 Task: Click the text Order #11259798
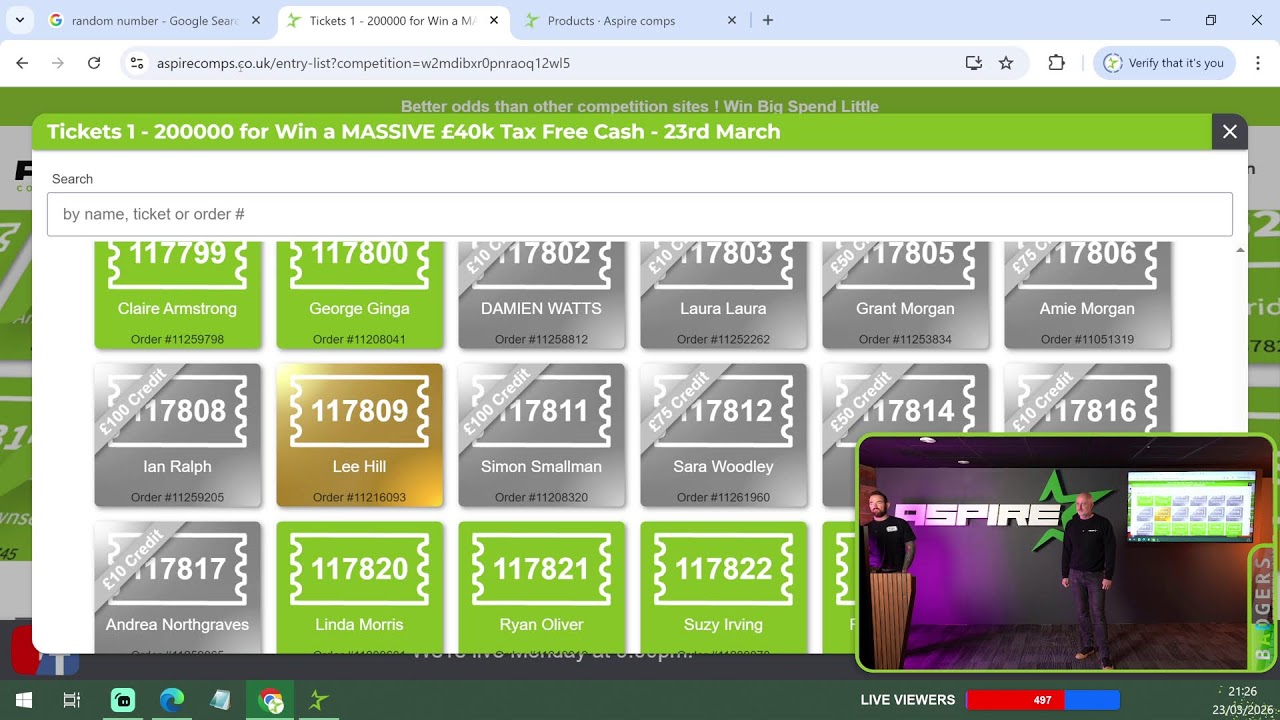tap(177, 339)
